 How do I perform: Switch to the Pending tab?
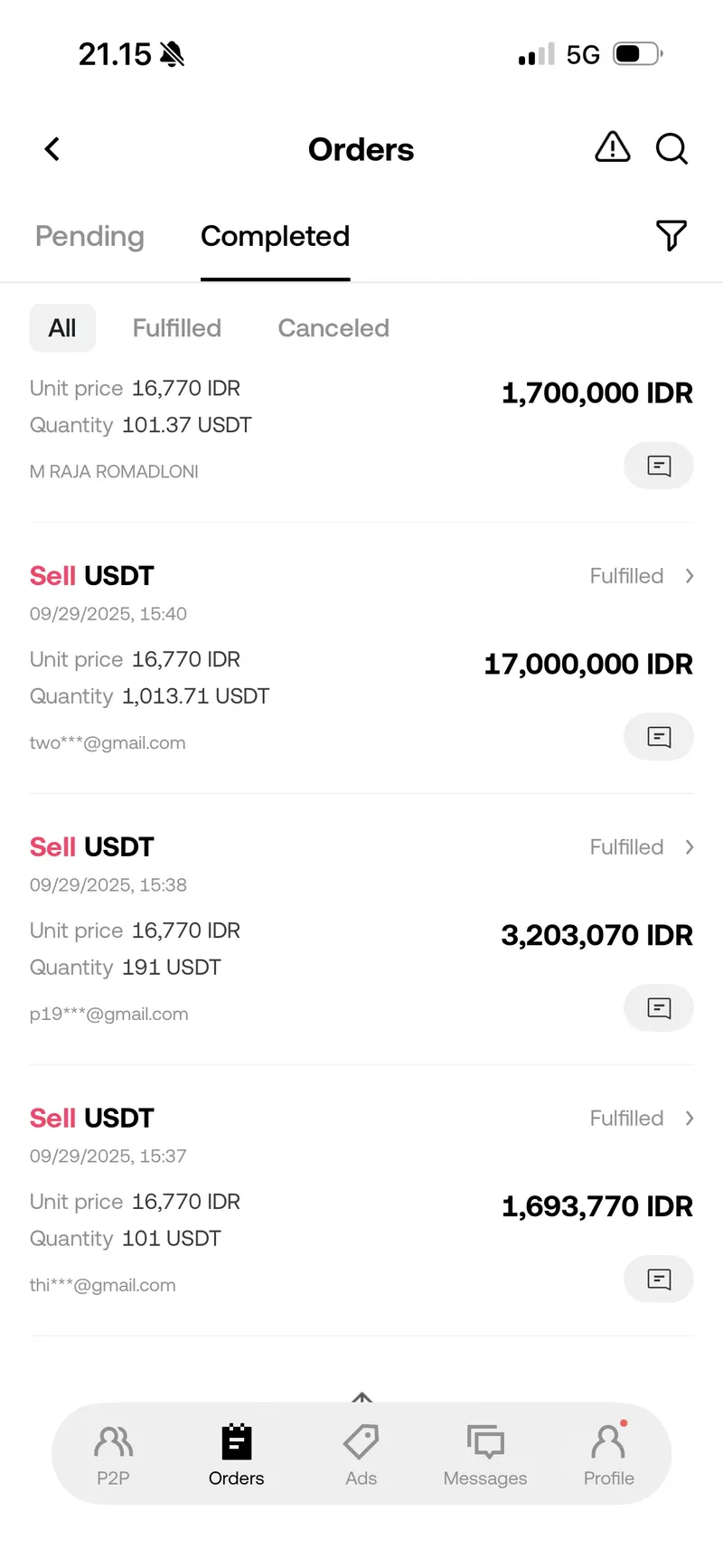[x=89, y=237]
